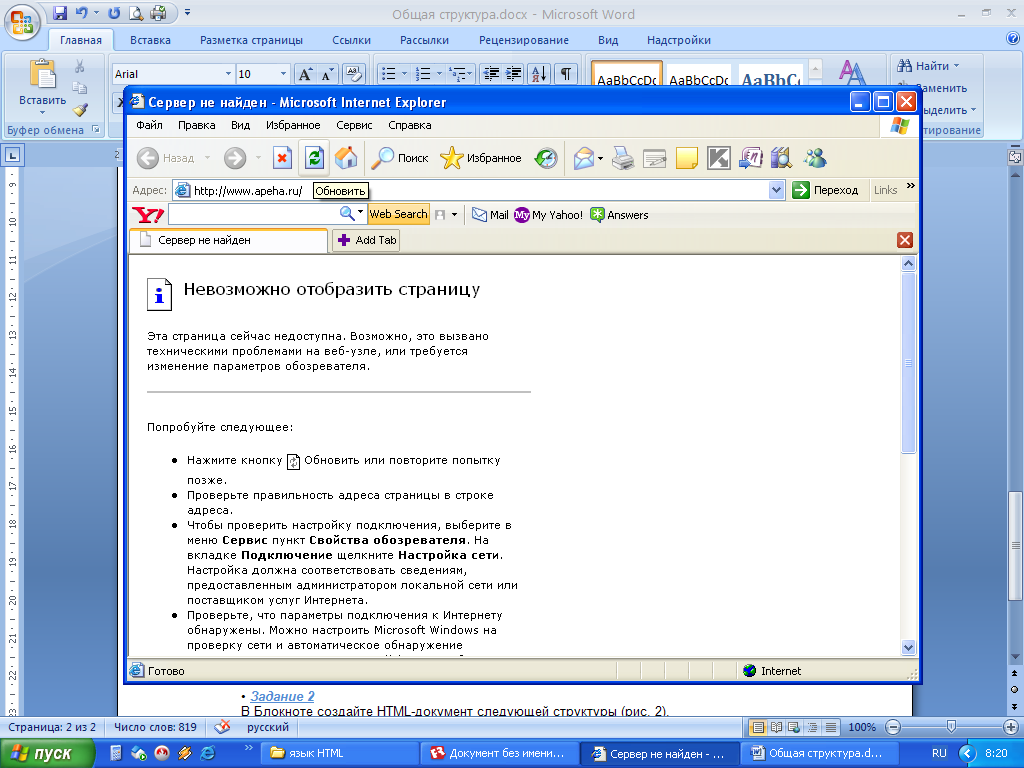Click the zoom in plus button in Word
Image resolution: width=1024 pixels, height=768 pixels.
pyautogui.click(x=1010, y=727)
